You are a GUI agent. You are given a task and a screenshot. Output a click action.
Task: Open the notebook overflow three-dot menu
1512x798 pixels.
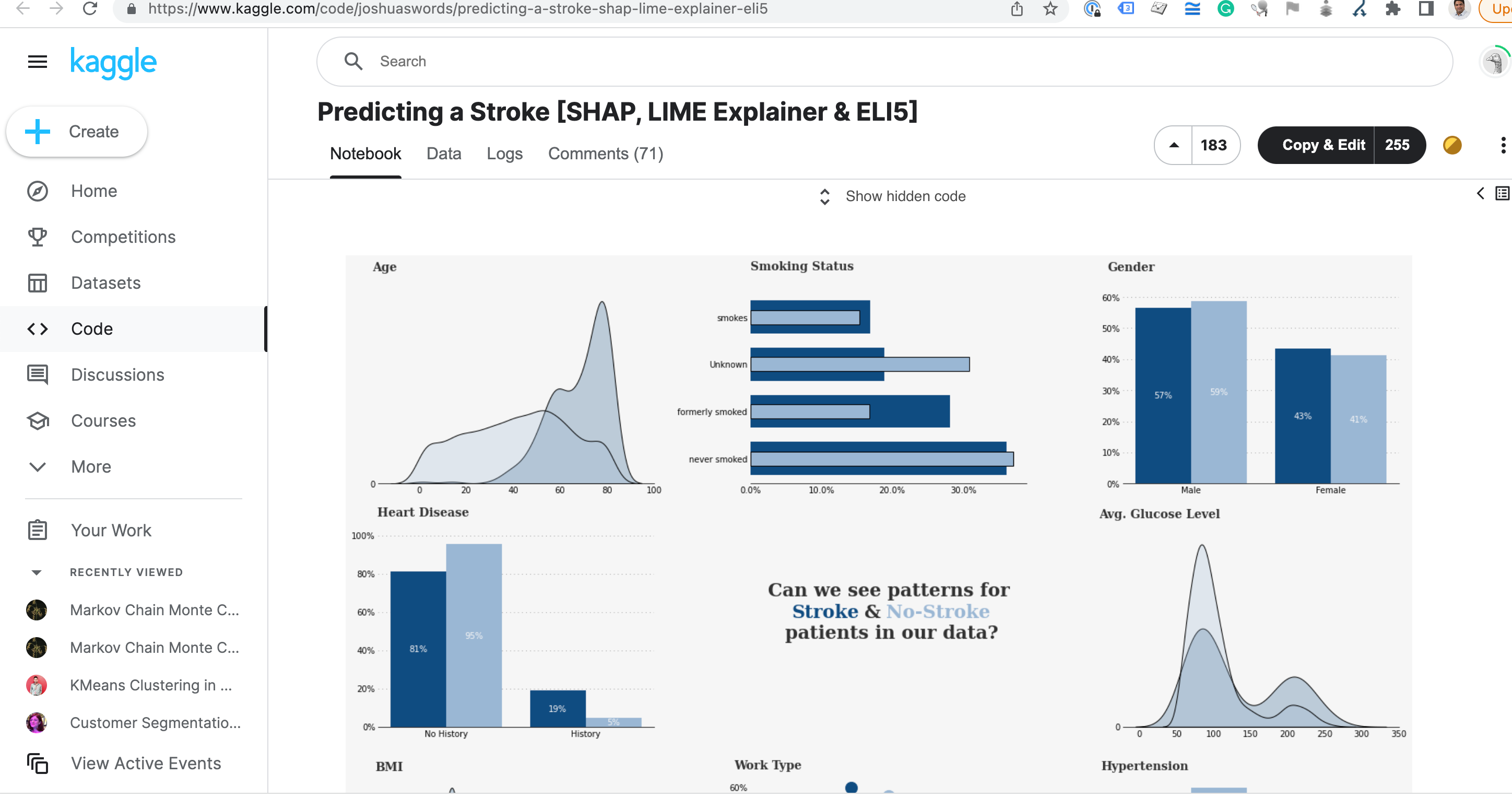[x=1503, y=145]
